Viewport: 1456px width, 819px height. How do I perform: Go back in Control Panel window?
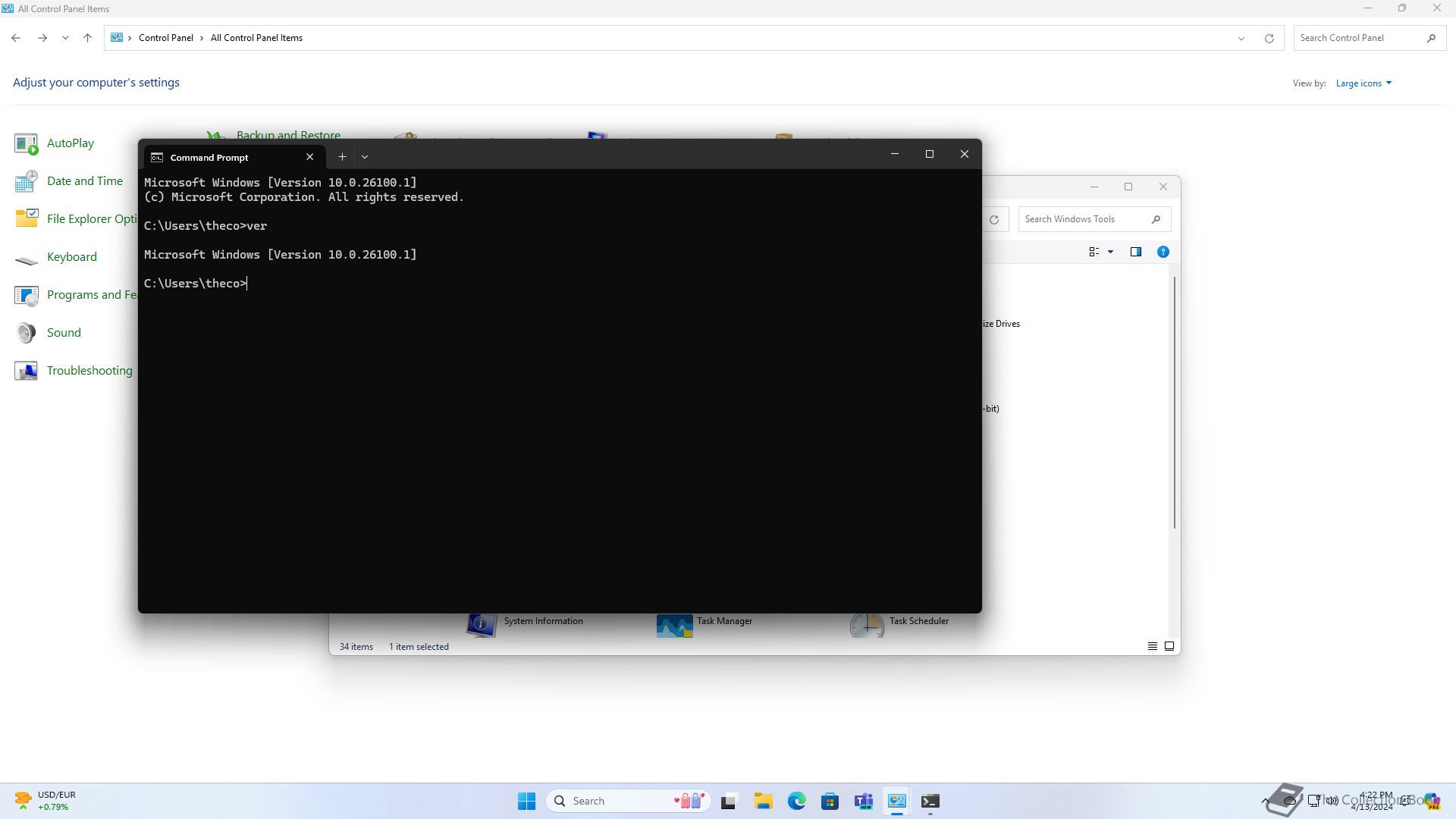(x=16, y=38)
